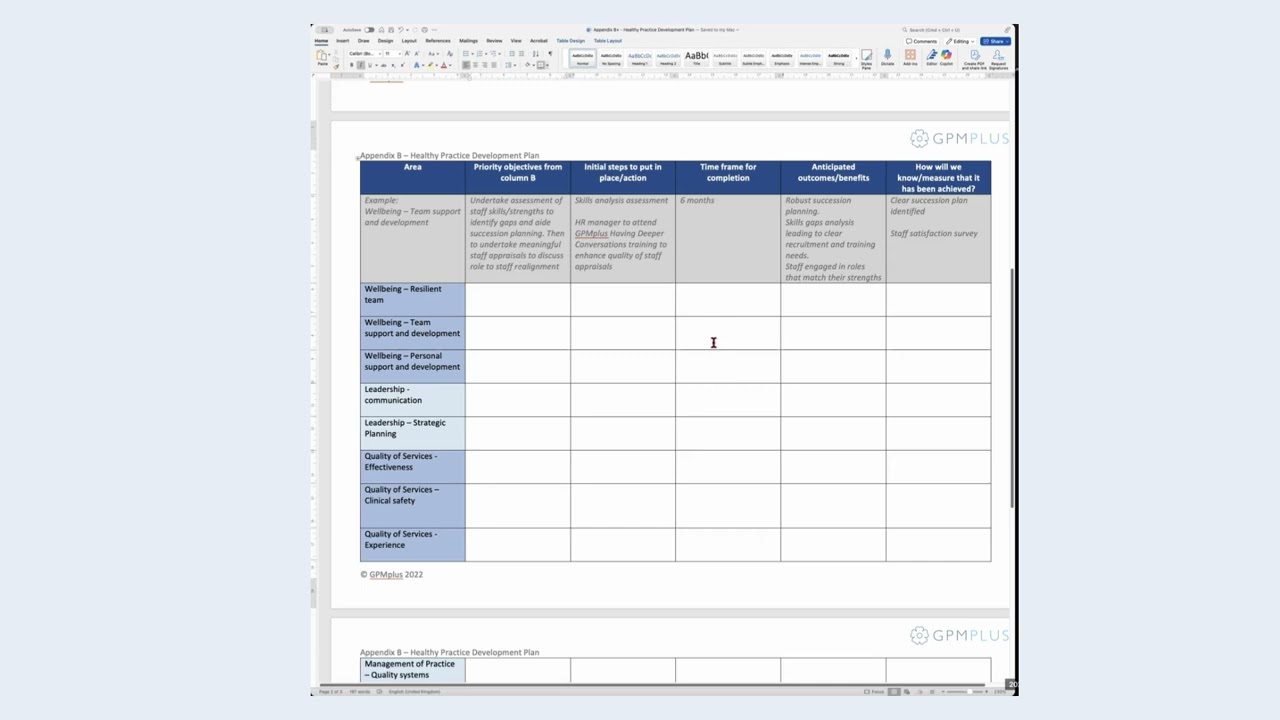Click the 'Quality of Services - Clinical safety' cell
1280x720 pixels.
pos(413,505)
